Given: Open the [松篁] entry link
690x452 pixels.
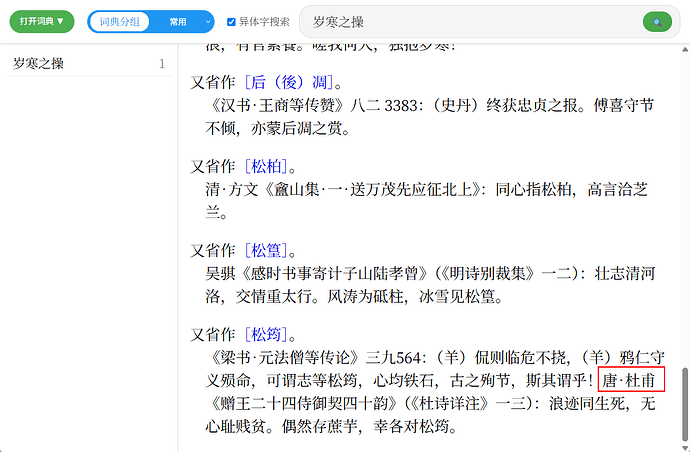Looking at the screenshot, I should pyautogui.click(x=266, y=251).
